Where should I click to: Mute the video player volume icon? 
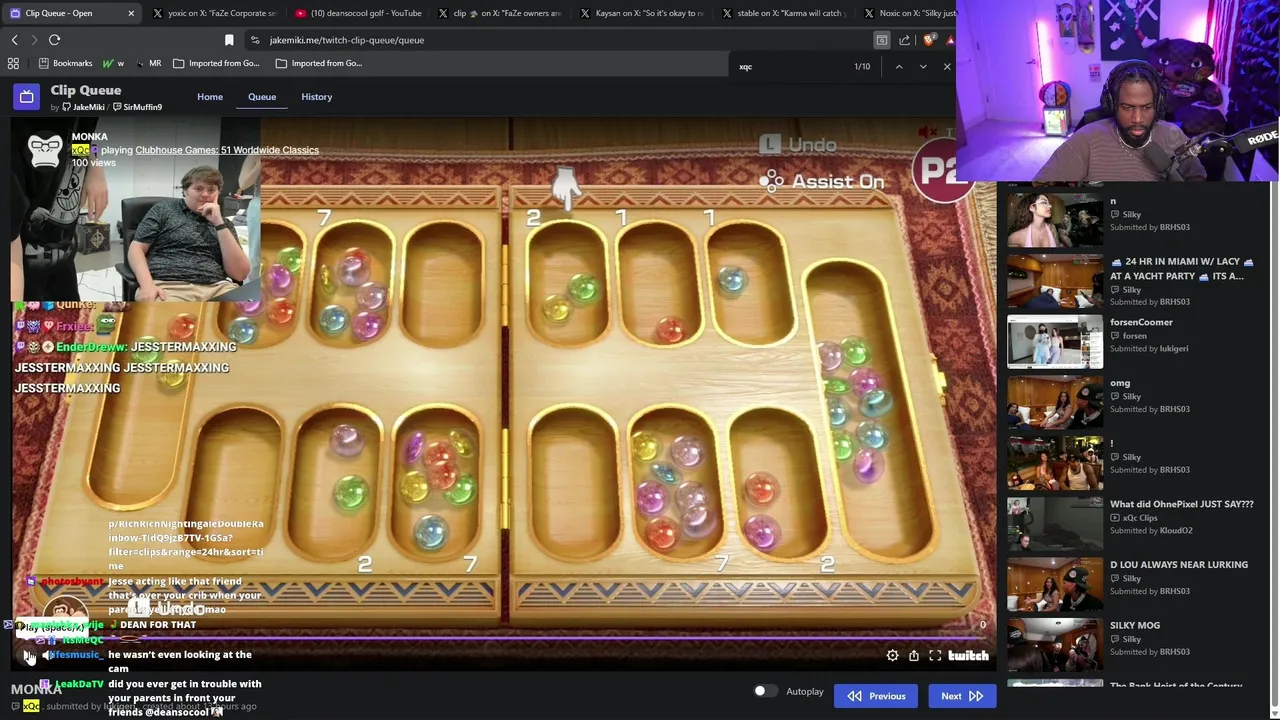pyautogui.click(x=46, y=656)
